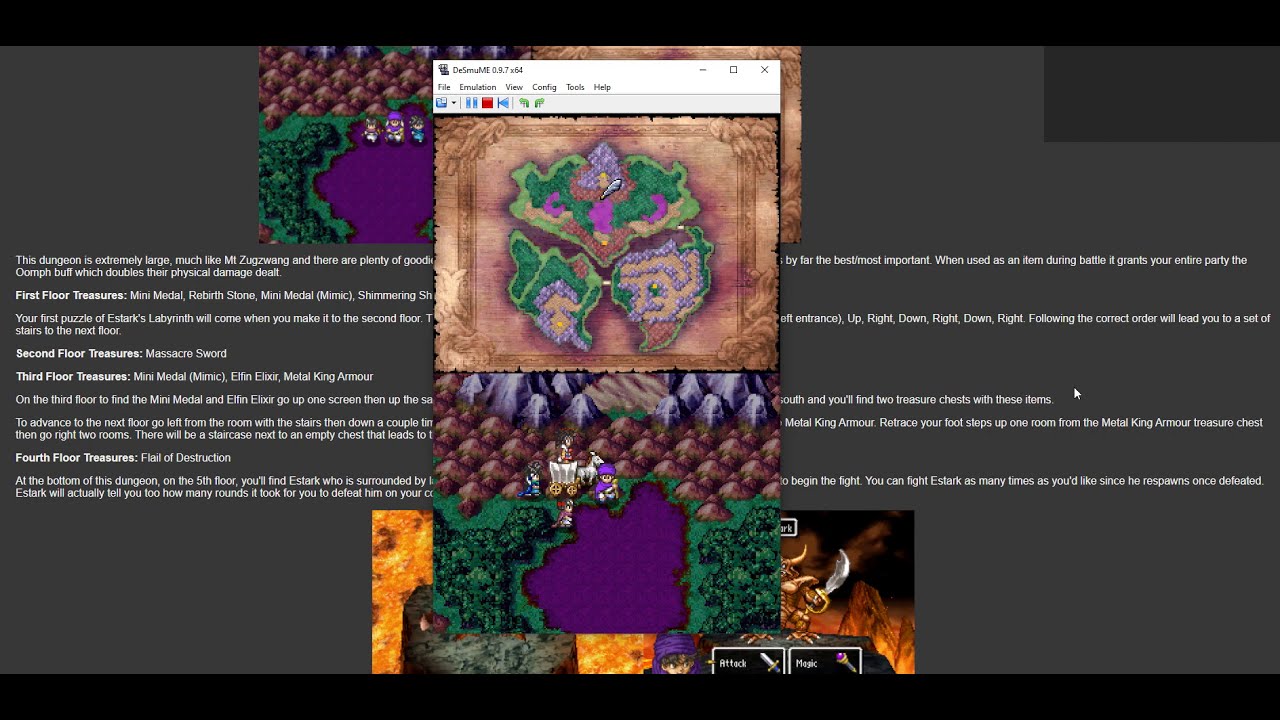The height and width of the screenshot is (720, 1280).
Task: Open the Help menu
Action: click(x=602, y=87)
